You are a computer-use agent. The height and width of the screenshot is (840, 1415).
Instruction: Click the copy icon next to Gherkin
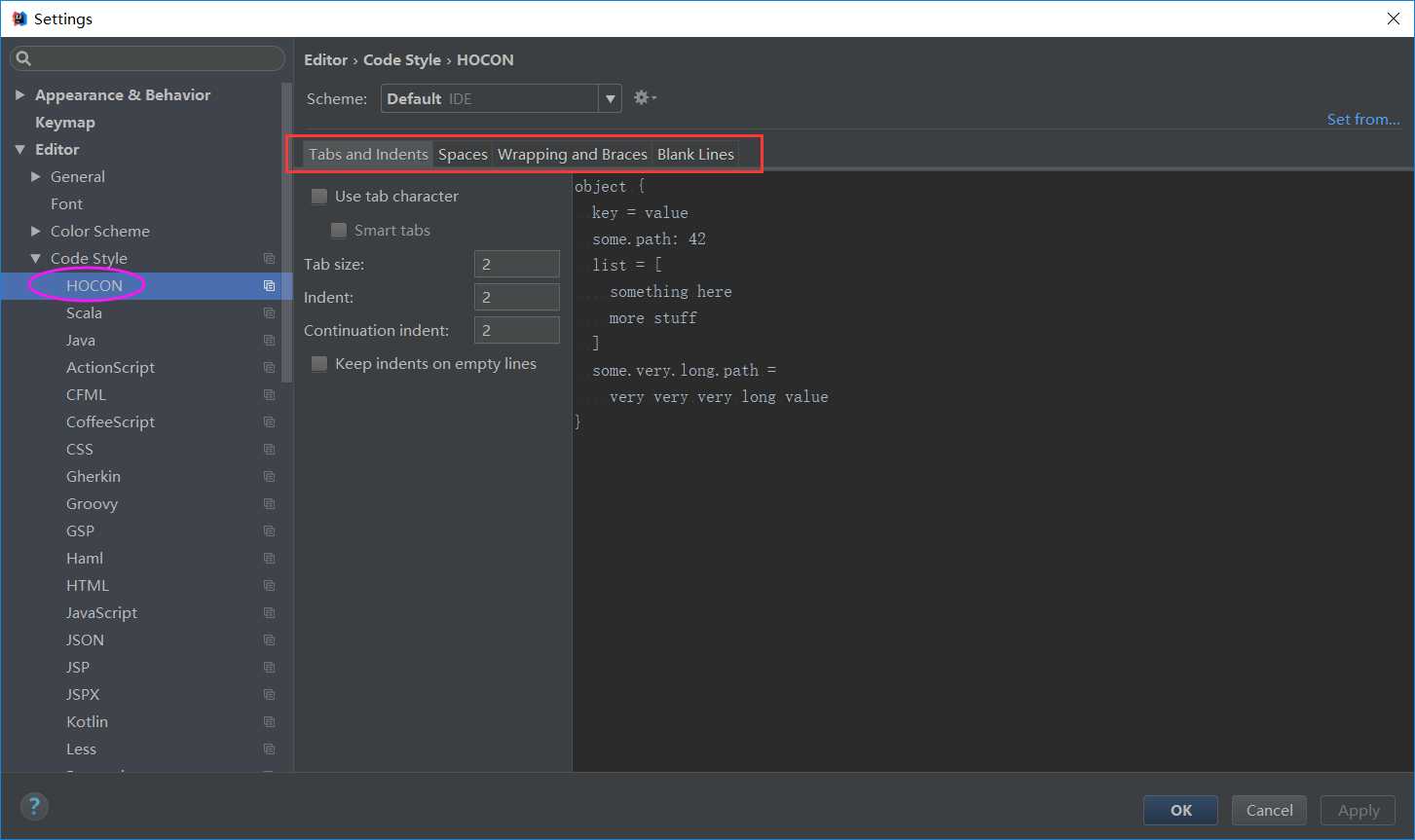(x=270, y=476)
